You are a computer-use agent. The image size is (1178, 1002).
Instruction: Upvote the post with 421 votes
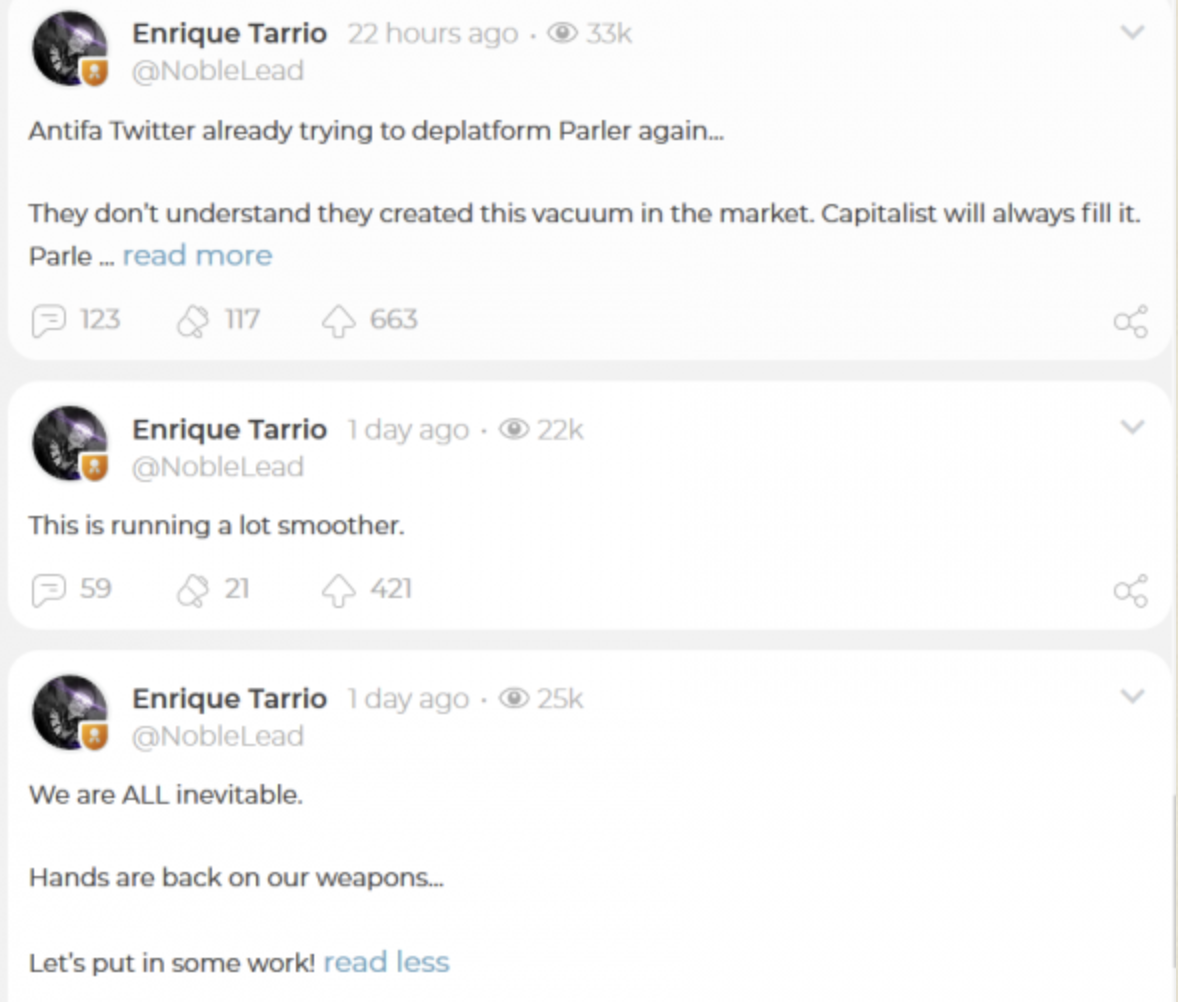click(x=339, y=590)
